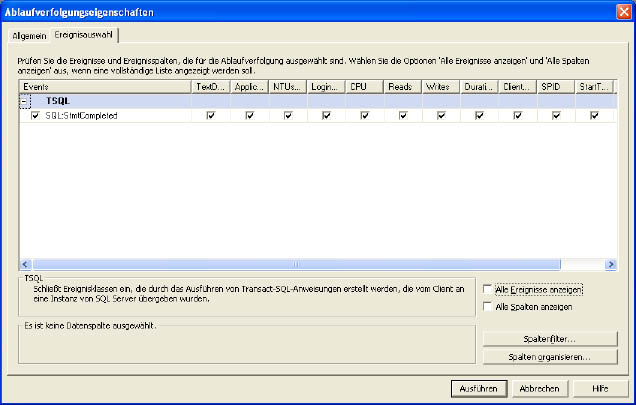Enable 'Alle Ereignisse anzeigen' checkbox
This screenshot has height=405, width=636.
(488, 289)
